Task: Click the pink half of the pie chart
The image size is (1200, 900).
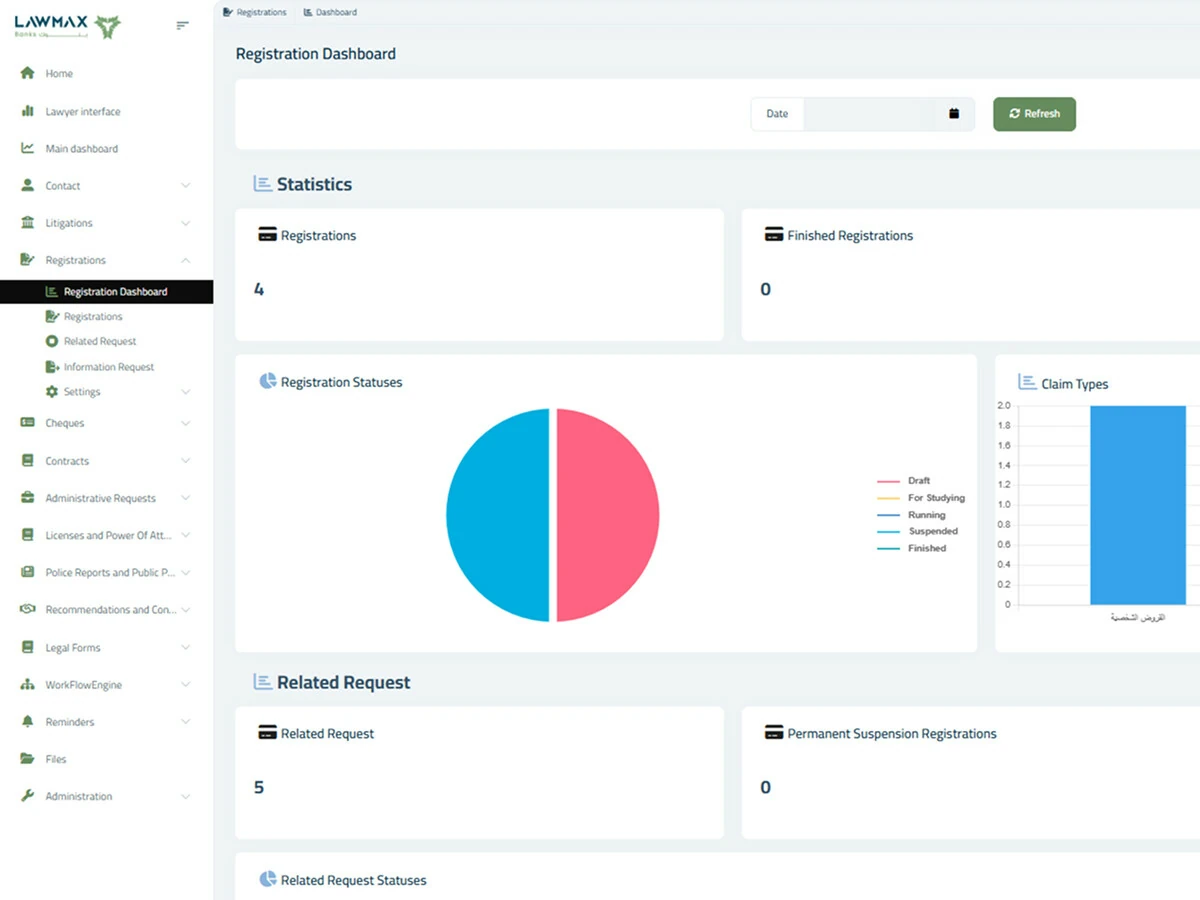Action: [x=606, y=515]
